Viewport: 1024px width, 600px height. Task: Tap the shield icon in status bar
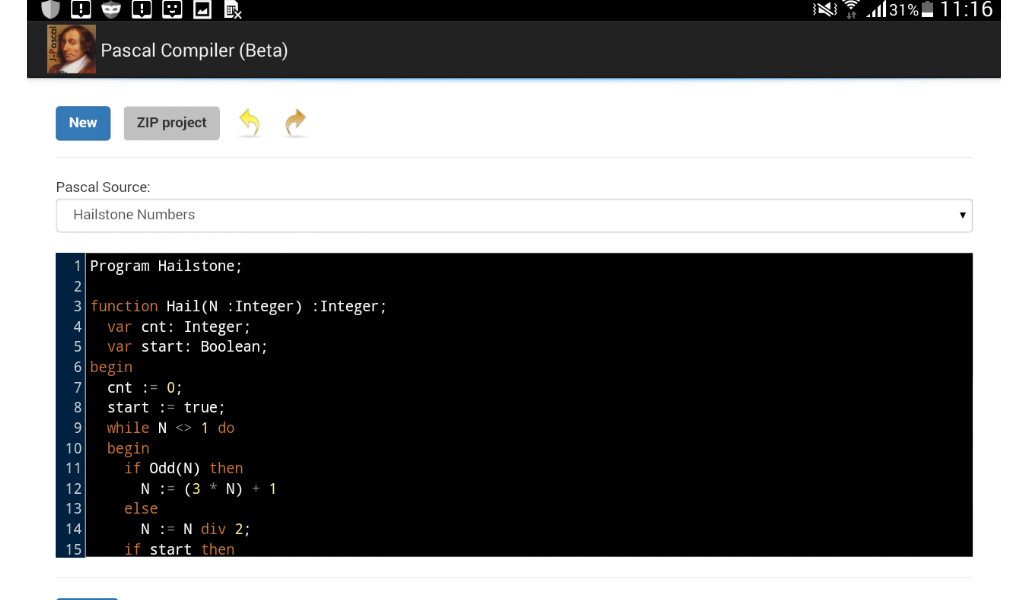(50, 10)
